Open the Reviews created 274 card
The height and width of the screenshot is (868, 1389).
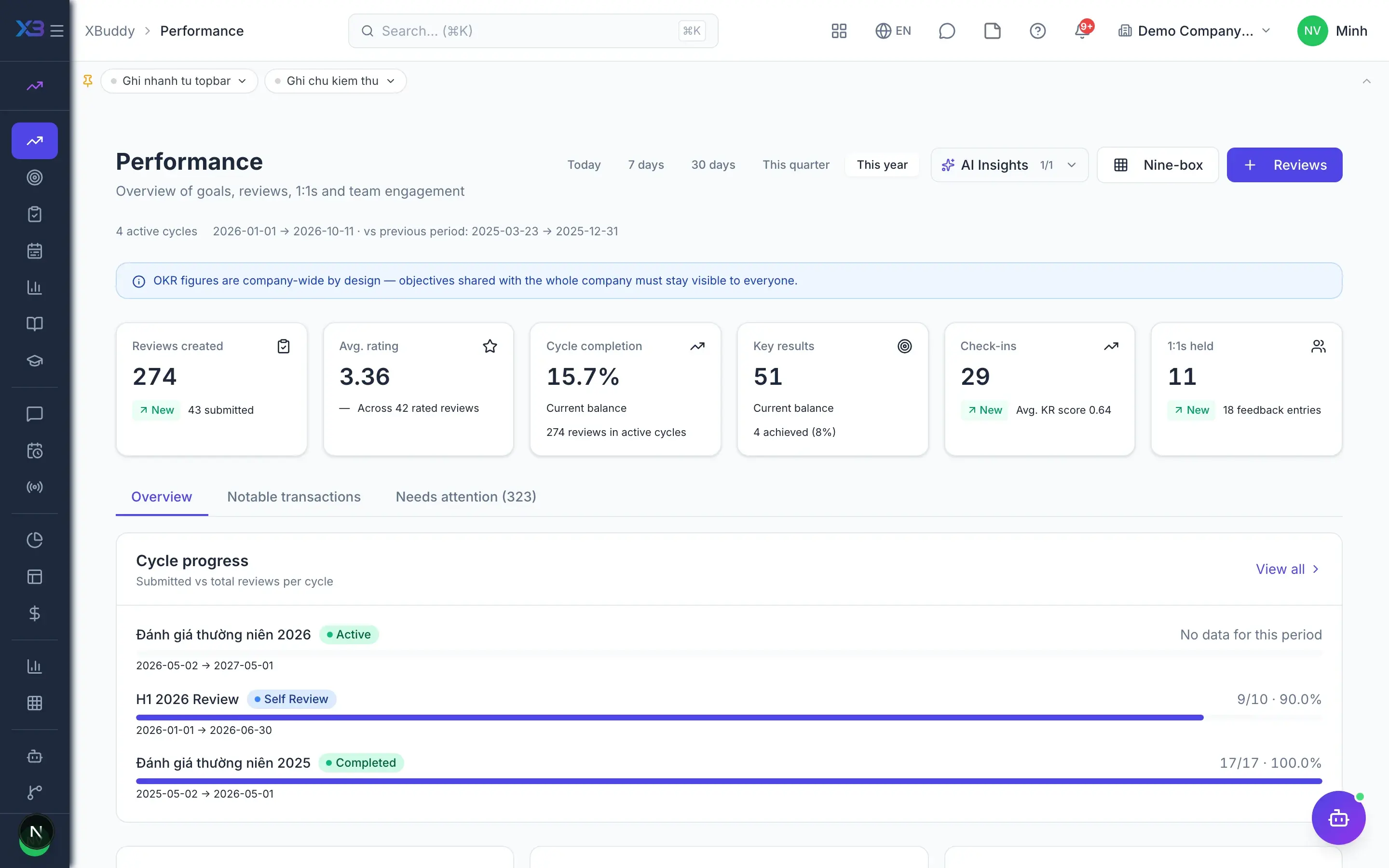click(211, 389)
